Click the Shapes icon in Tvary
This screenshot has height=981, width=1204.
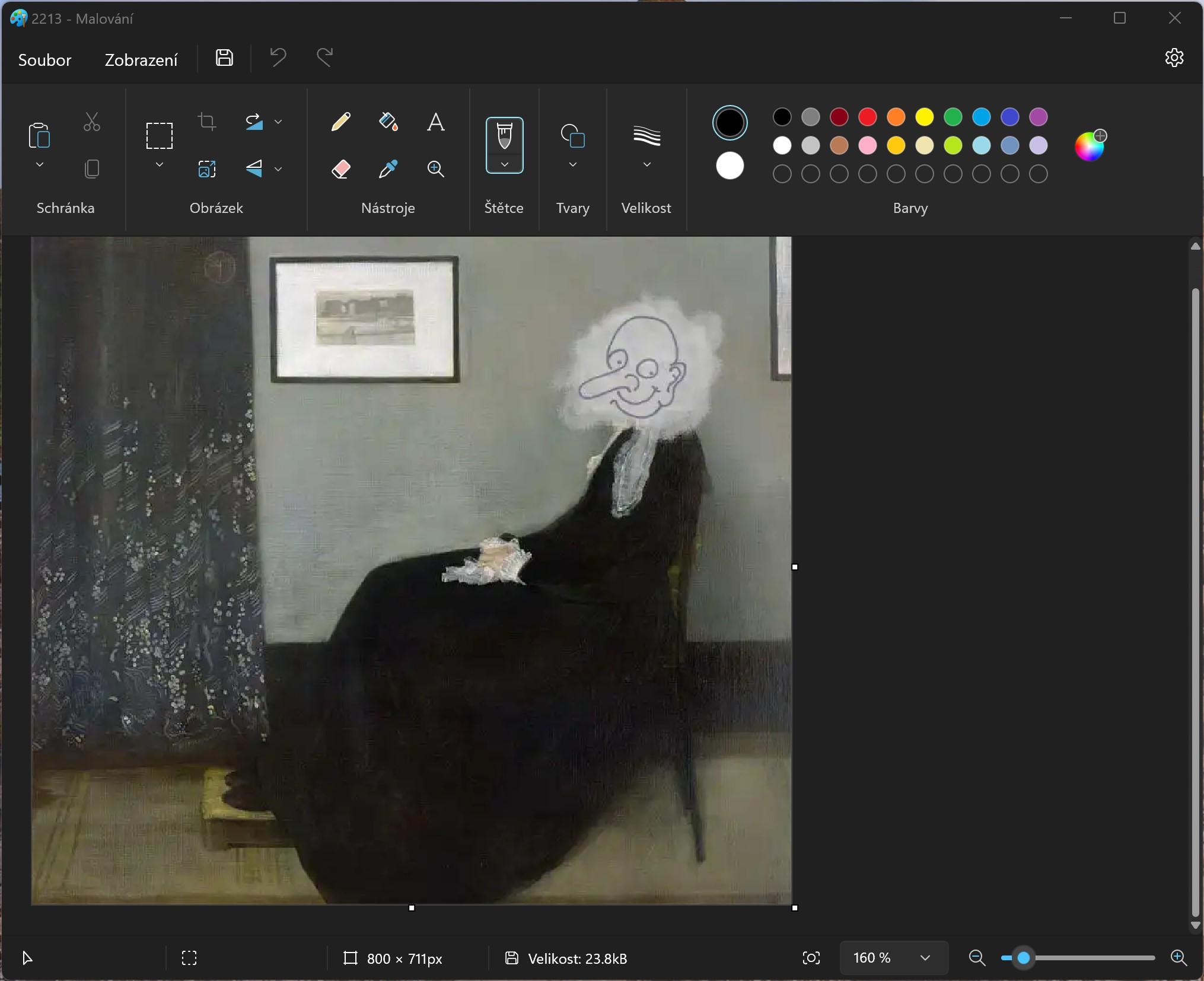[x=573, y=136]
